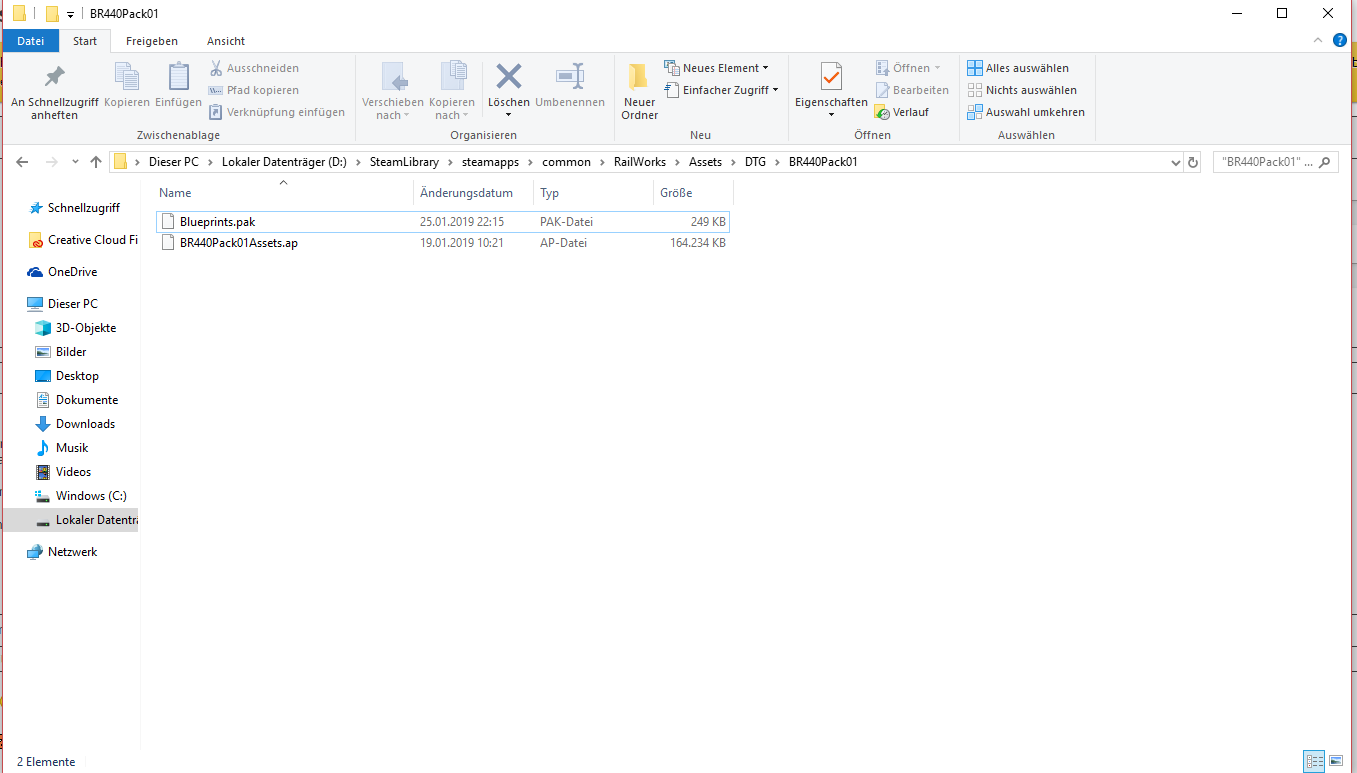The image size is (1357, 773).
Task: Click Assets in address path
Action: point(705,162)
